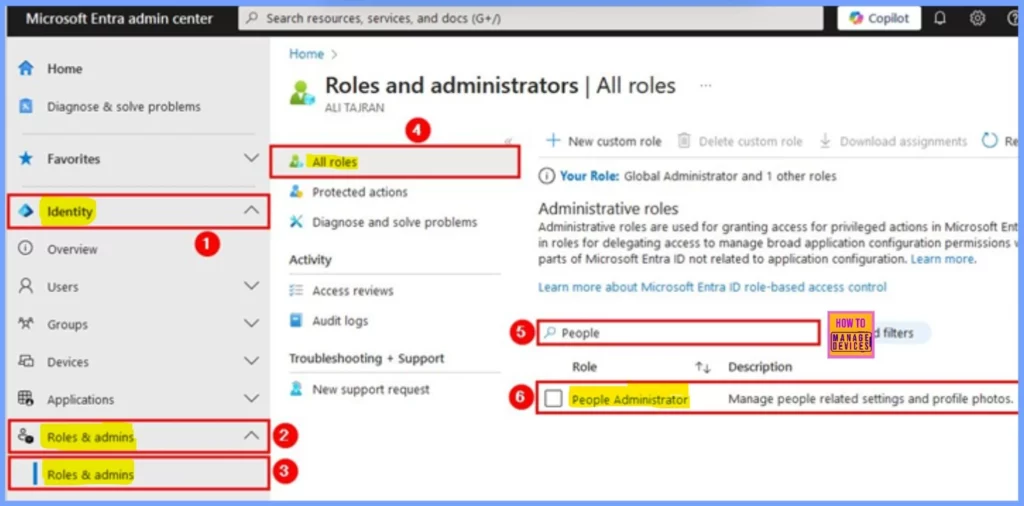Click the Microsoft Entra admin center title
Image resolution: width=1024 pixels, height=506 pixels.
click(120, 18)
